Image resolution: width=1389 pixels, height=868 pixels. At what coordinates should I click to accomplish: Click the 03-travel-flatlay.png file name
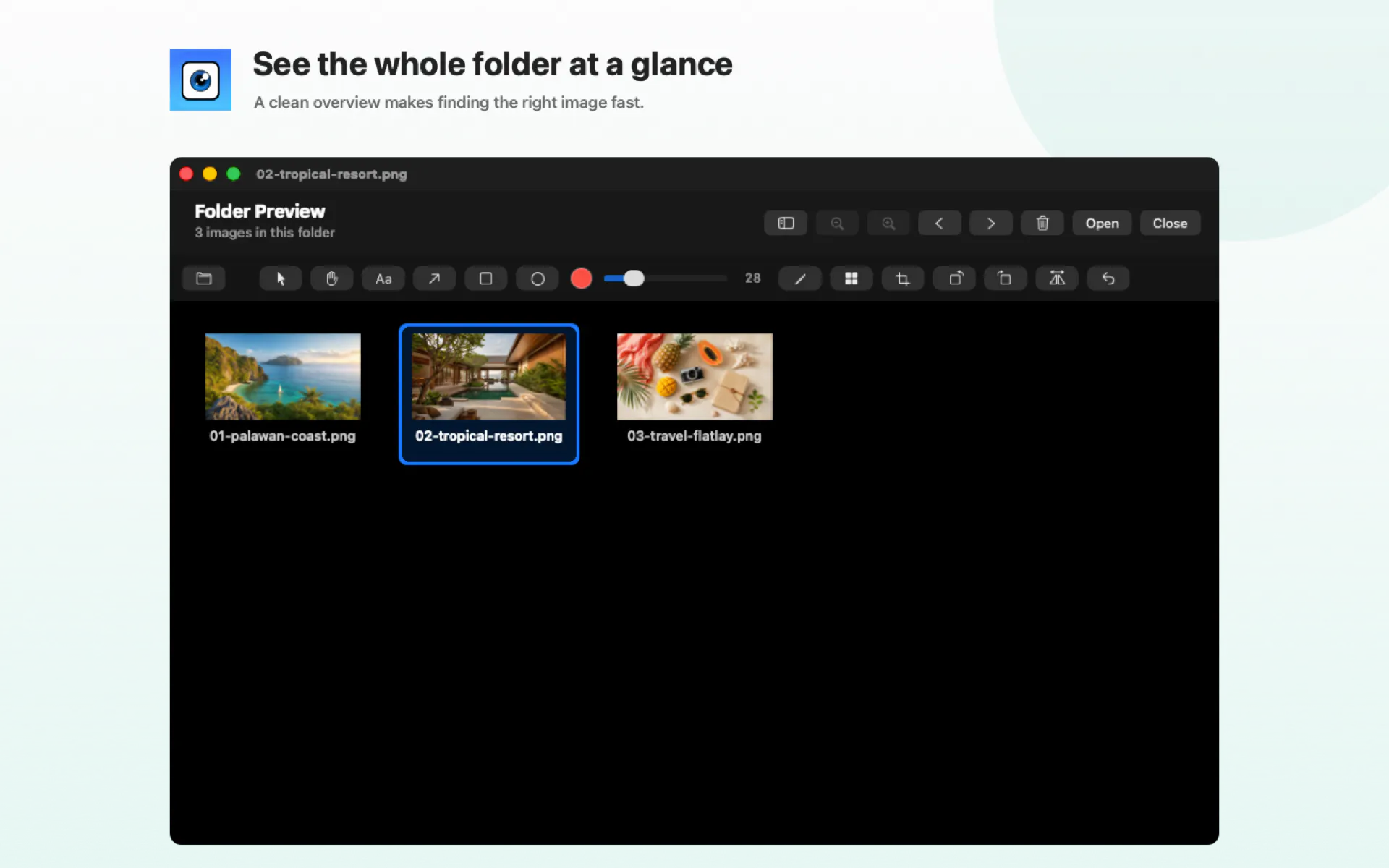coord(694,436)
